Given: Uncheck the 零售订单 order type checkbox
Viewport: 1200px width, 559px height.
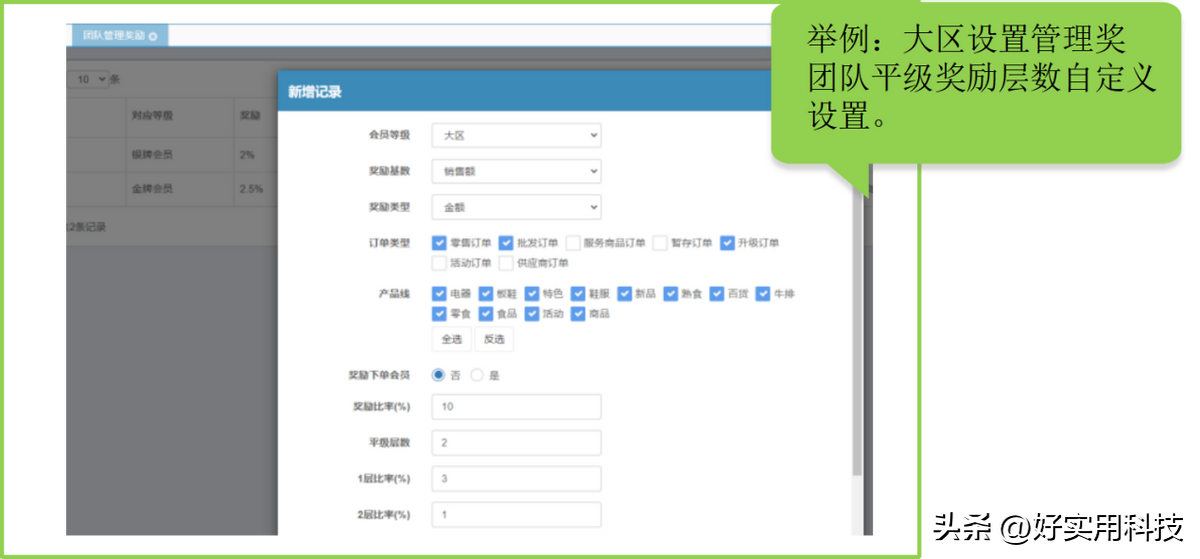Looking at the screenshot, I should click(439, 242).
